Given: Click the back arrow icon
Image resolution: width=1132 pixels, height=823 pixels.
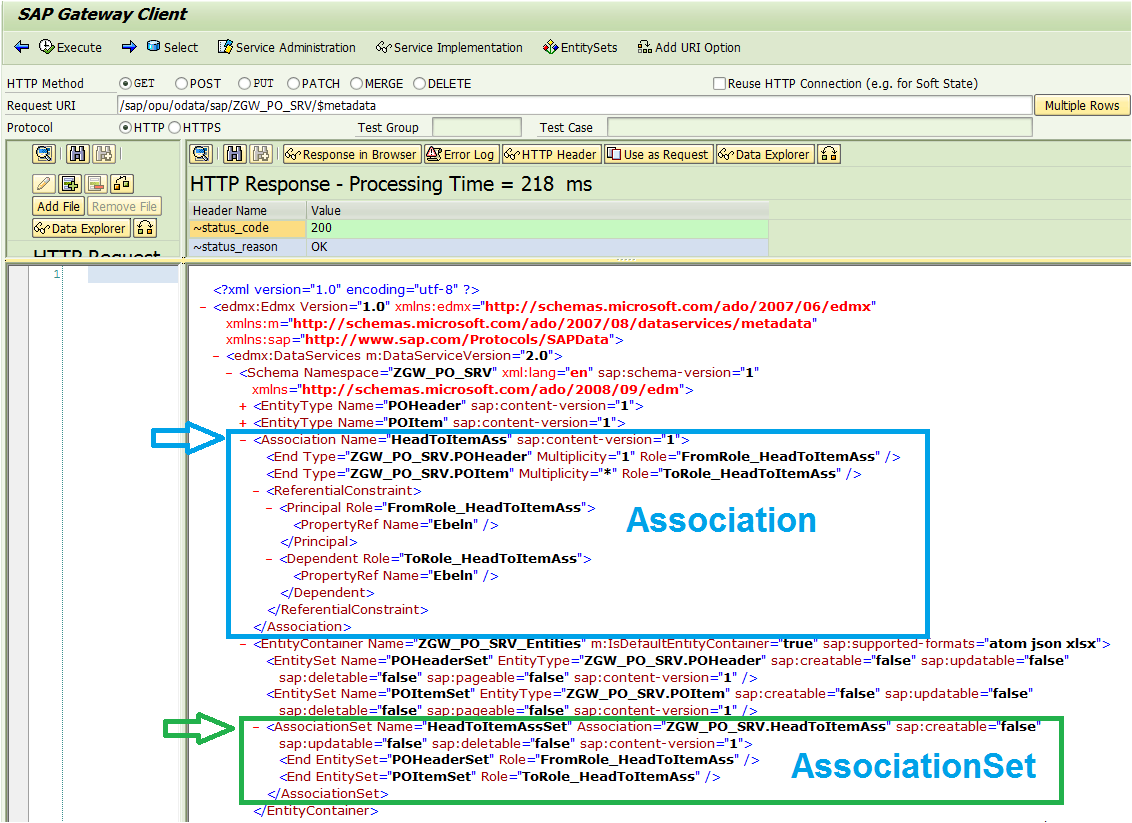Looking at the screenshot, I should coord(22,47).
